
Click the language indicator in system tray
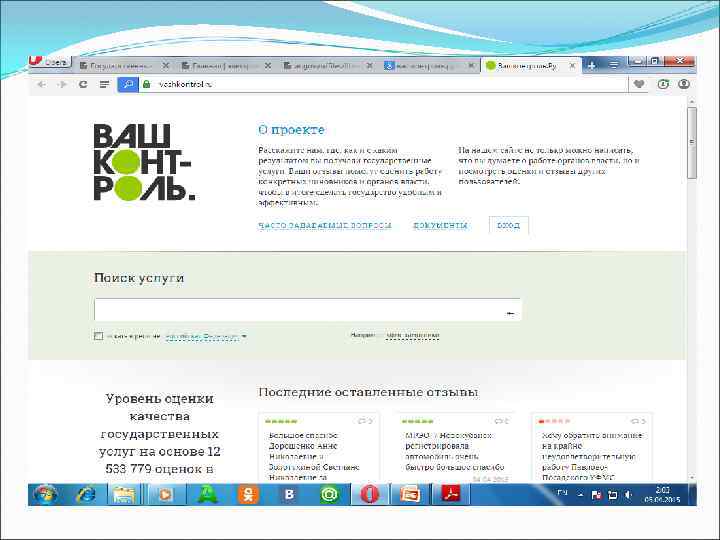[x=562, y=493]
